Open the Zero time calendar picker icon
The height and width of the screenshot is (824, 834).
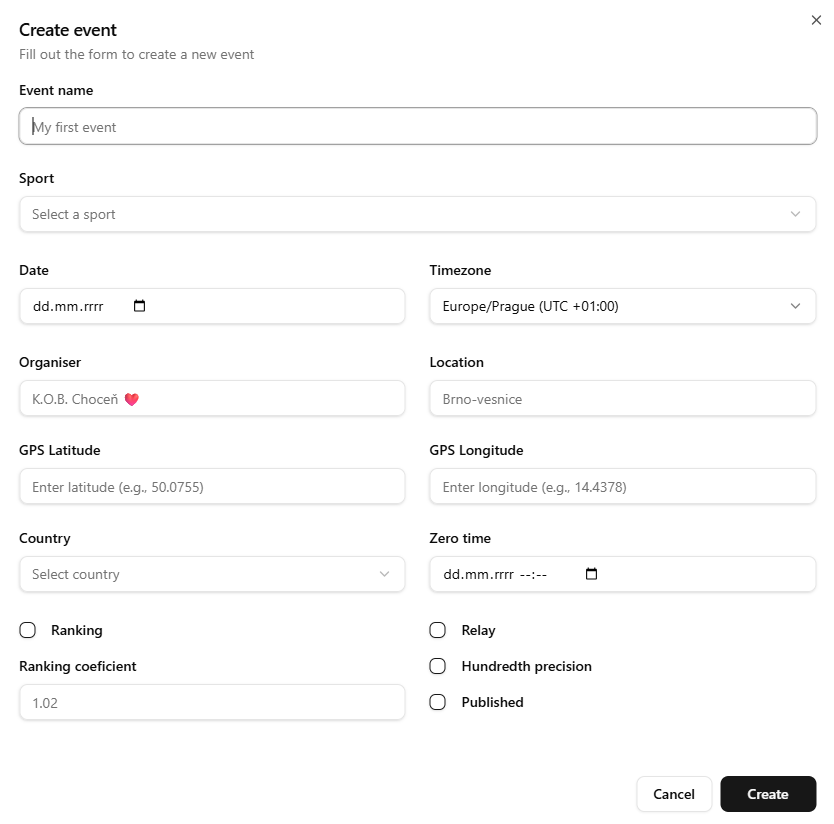[591, 574]
